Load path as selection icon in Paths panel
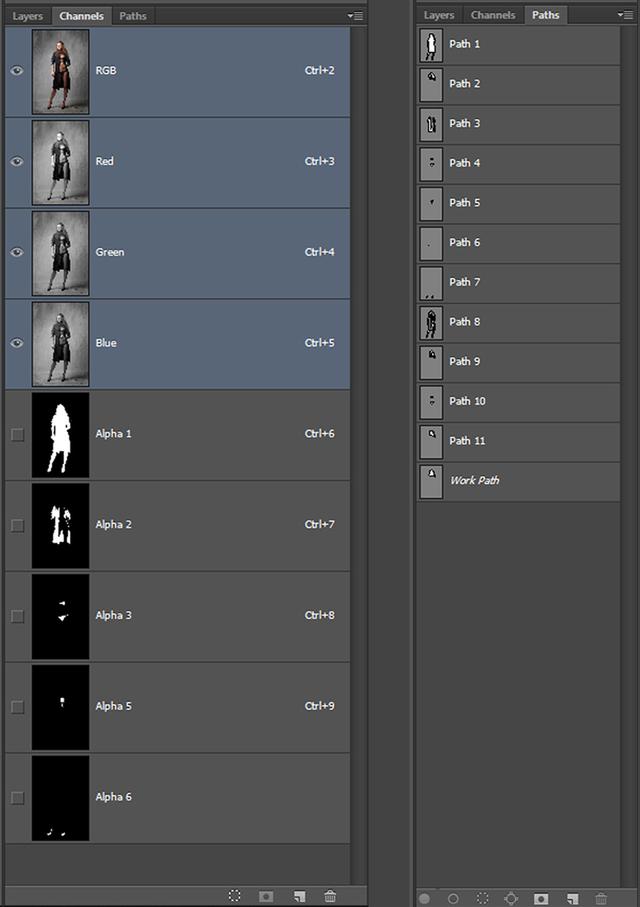Image resolution: width=640 pixels, height=907 pixels. pos(482,898)
